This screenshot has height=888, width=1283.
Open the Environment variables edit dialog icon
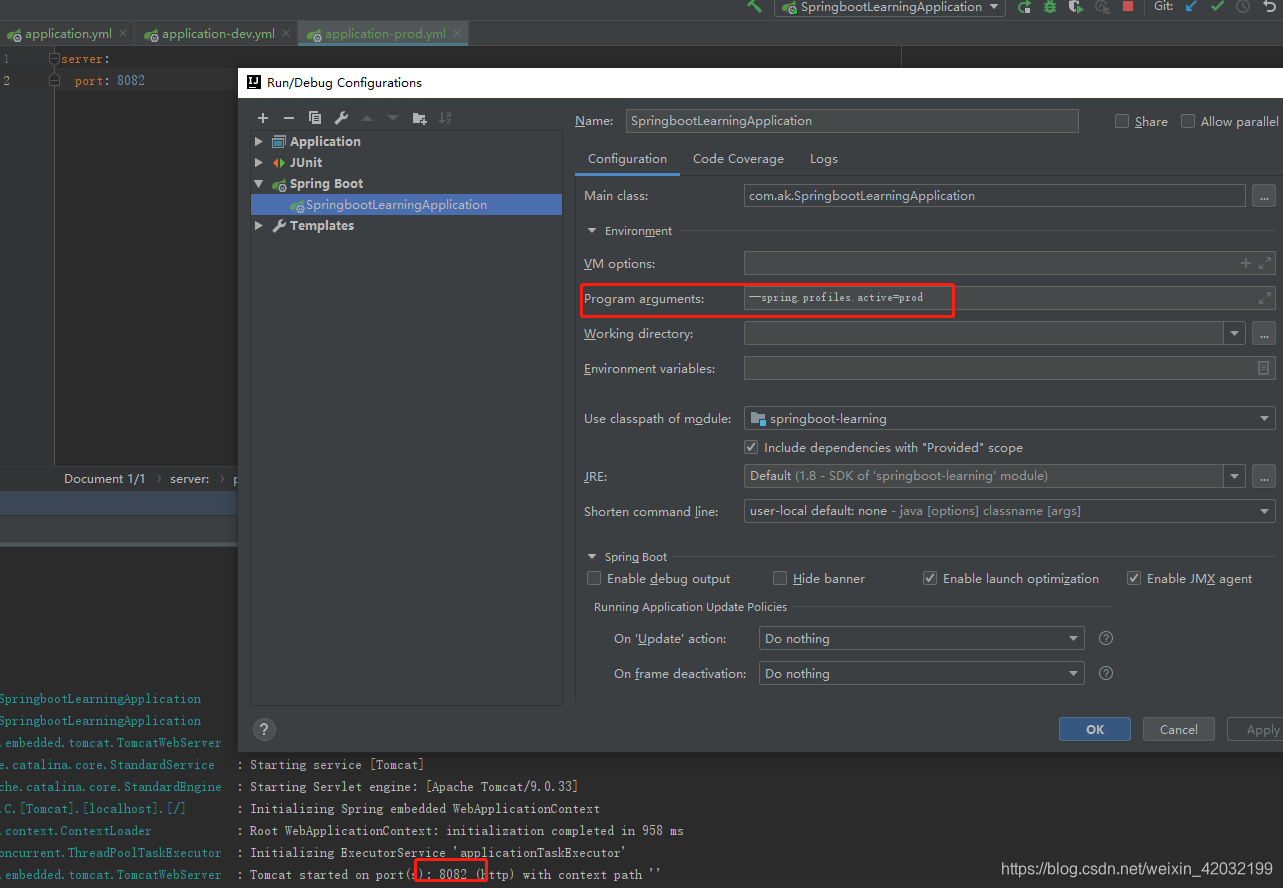pyautogui.click(x=1264, y=368)
